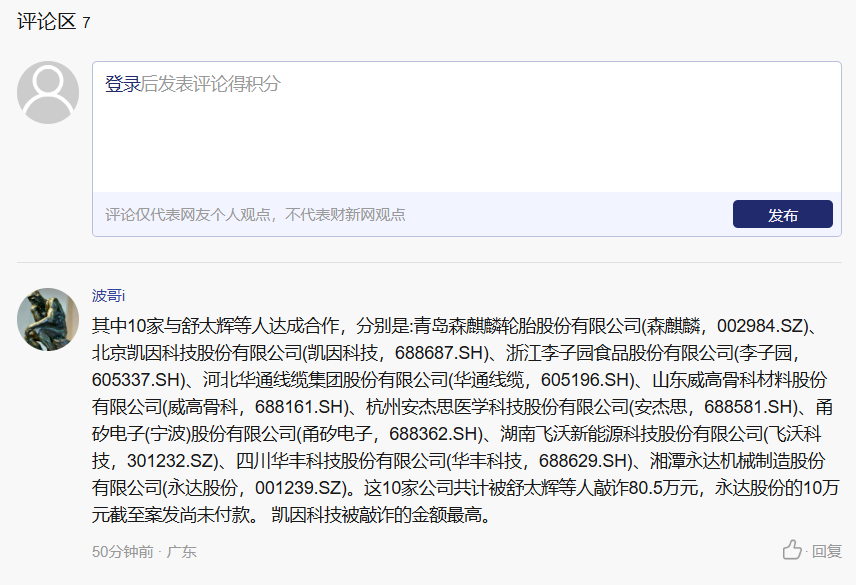The width and height of the screenshot is (856, 585).
Task: Open the 波哥i username profile
Action: pyautogui.click(x=108, y=295)
